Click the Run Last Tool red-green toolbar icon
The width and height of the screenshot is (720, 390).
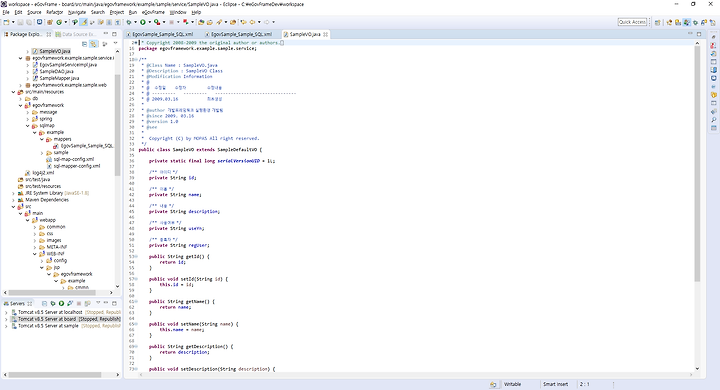coord(157,22)
